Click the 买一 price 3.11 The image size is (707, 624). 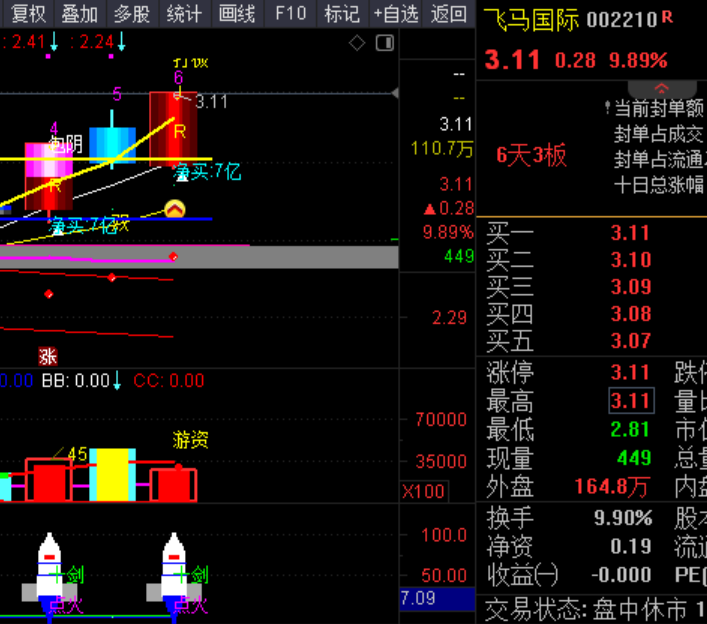point(630,233)
